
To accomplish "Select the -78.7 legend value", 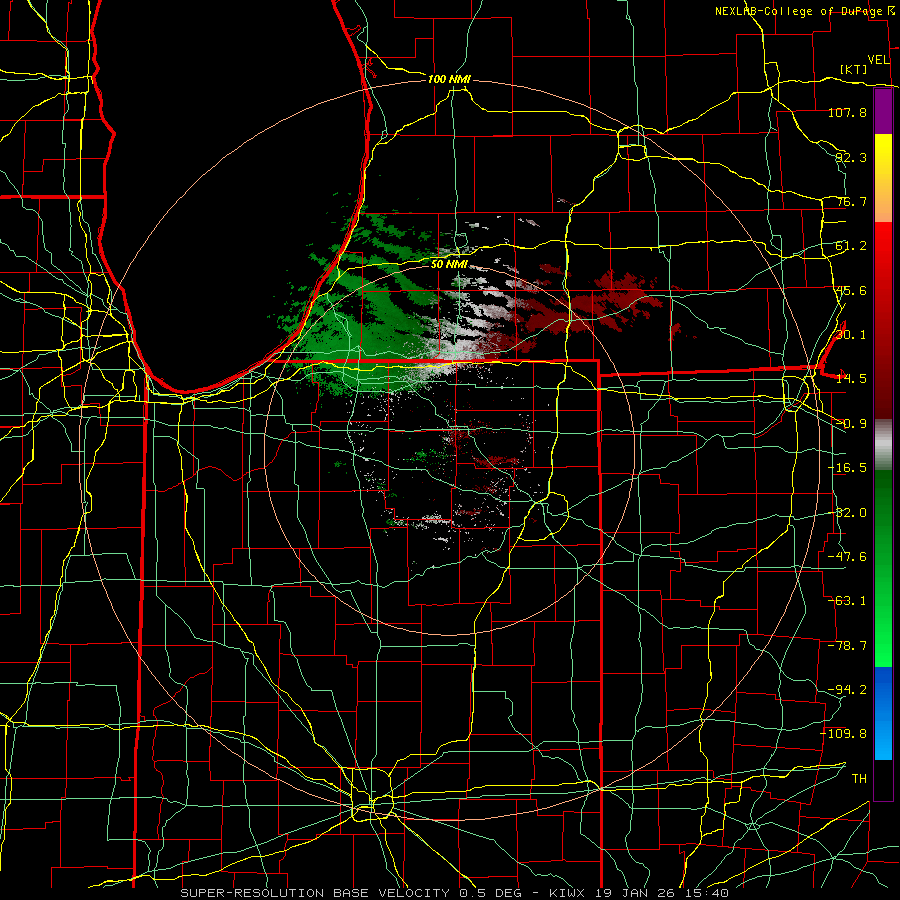I will [x=847, y=646].
